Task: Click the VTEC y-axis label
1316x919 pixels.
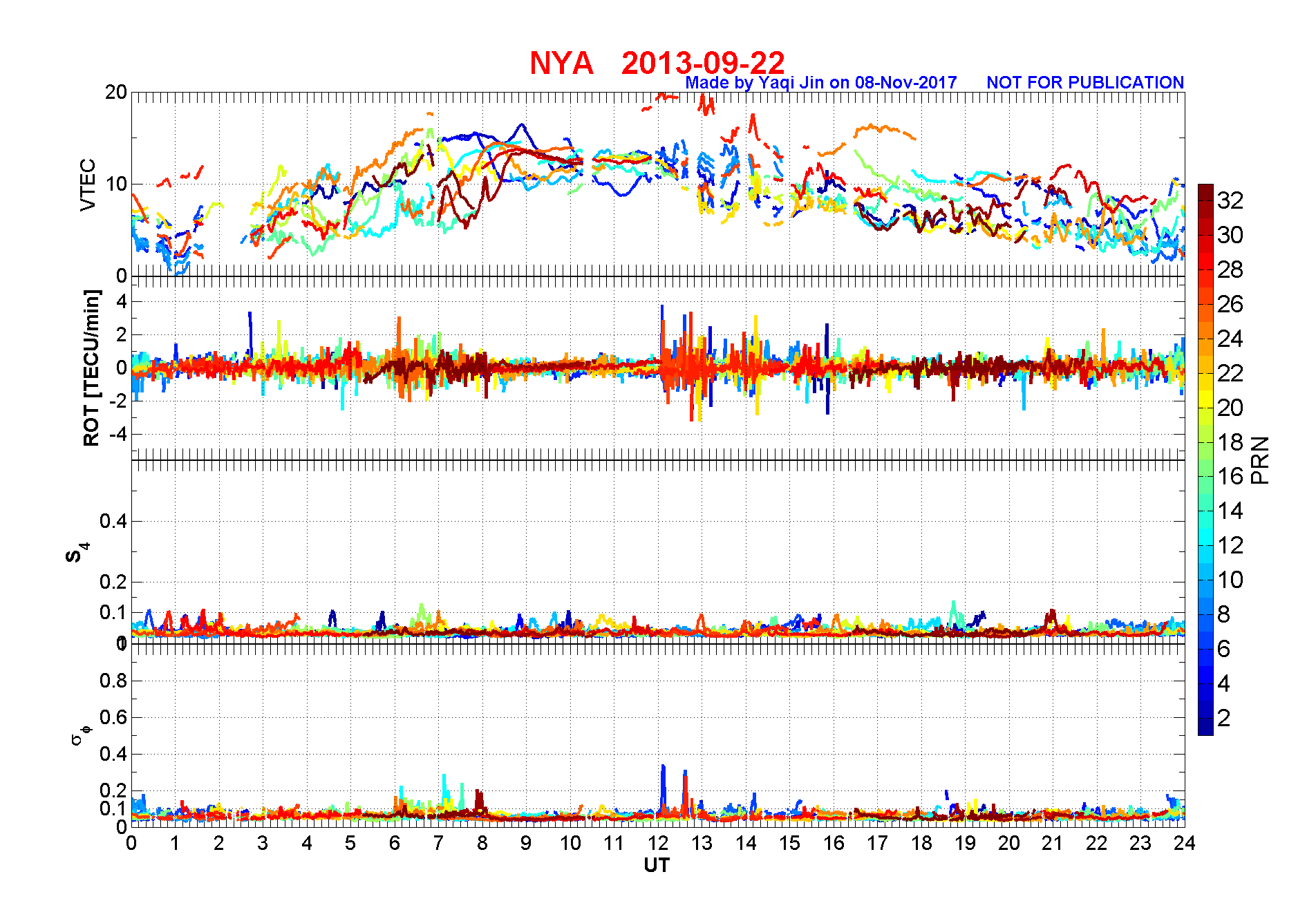Action: tap(88, 184)
